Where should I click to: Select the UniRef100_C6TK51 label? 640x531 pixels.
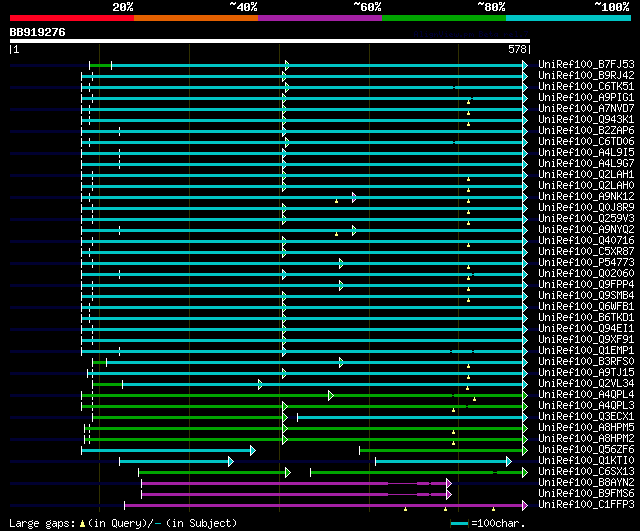point(586,87)
